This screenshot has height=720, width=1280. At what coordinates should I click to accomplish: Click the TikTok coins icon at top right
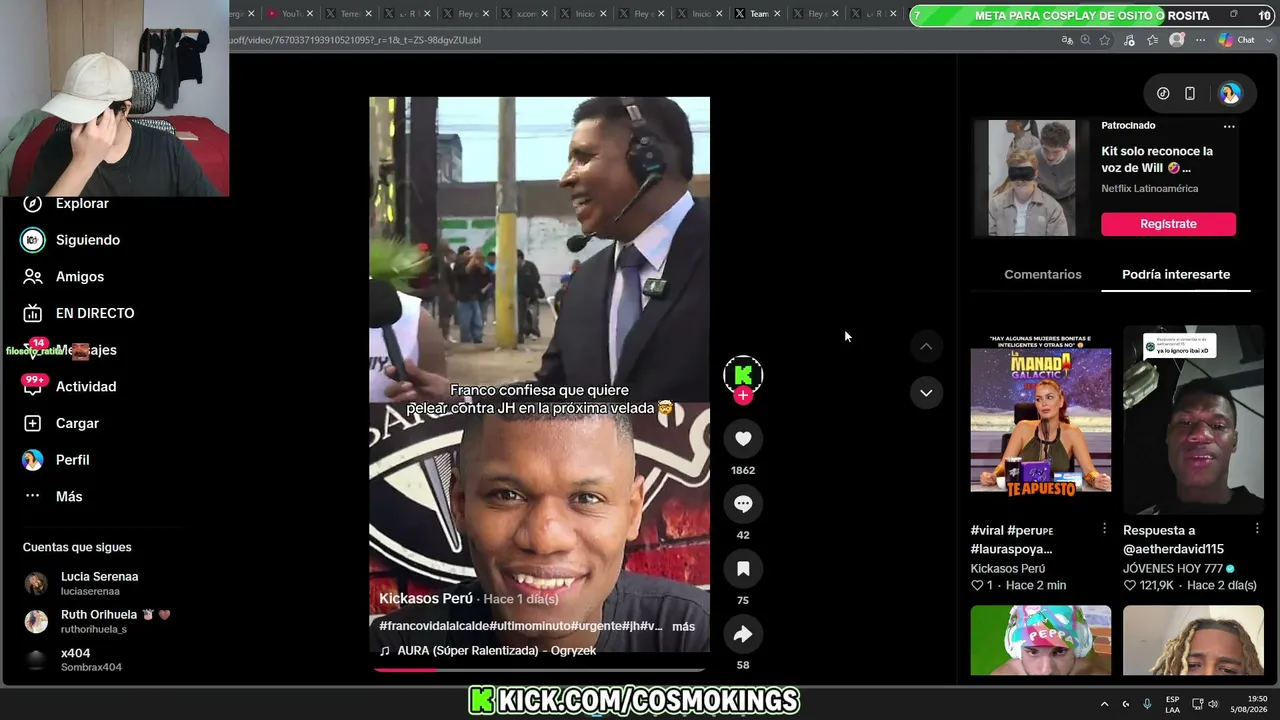coord(1163,93)
